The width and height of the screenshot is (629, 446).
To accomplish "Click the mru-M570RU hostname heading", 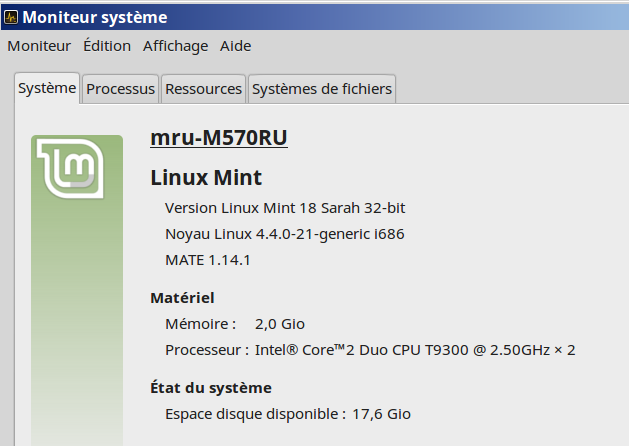I will 219,138.
